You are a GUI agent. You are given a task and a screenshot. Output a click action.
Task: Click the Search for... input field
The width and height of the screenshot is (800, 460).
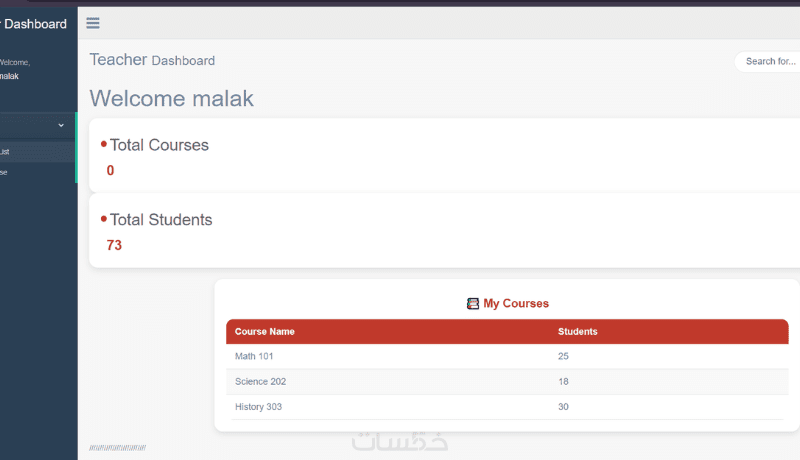768,61
